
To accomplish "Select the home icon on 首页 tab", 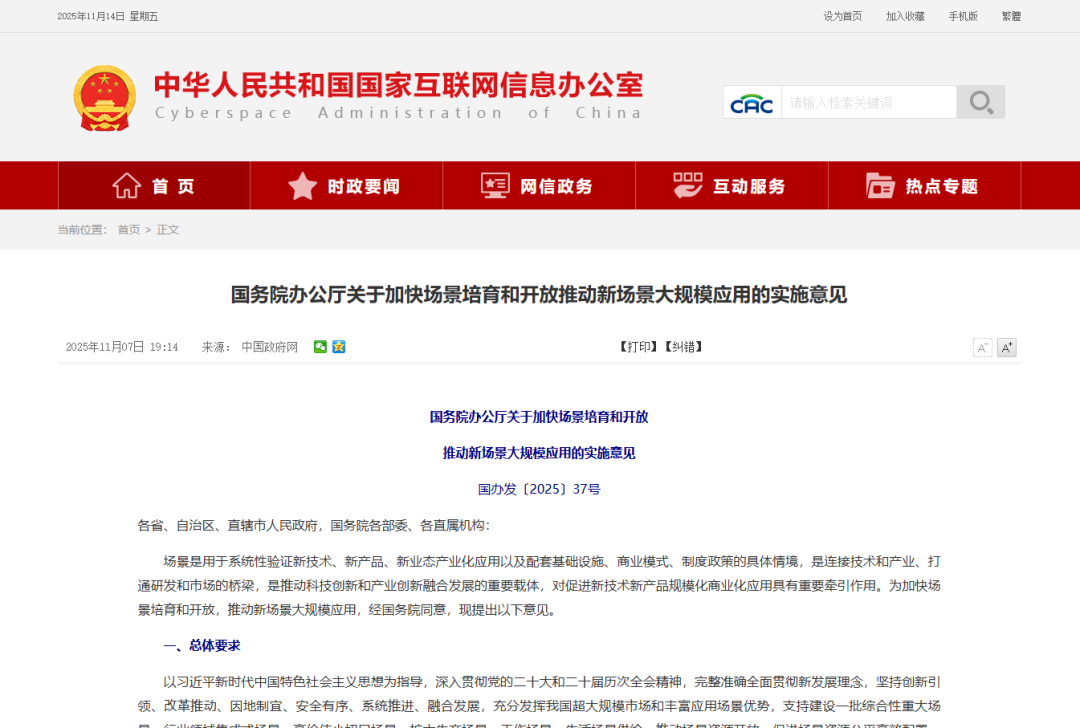I will click(x=126, y=185).
